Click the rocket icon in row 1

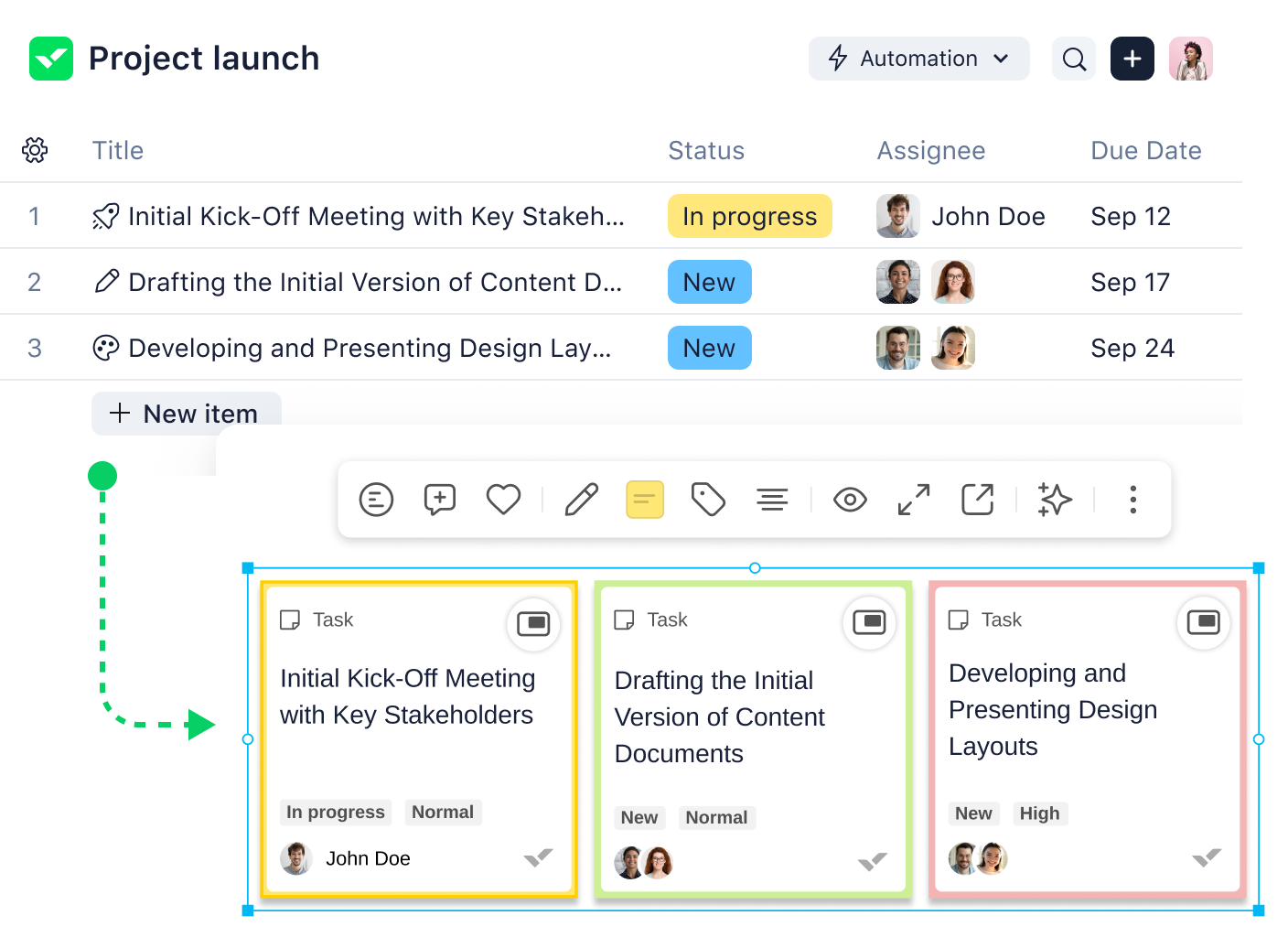point(106,216)
